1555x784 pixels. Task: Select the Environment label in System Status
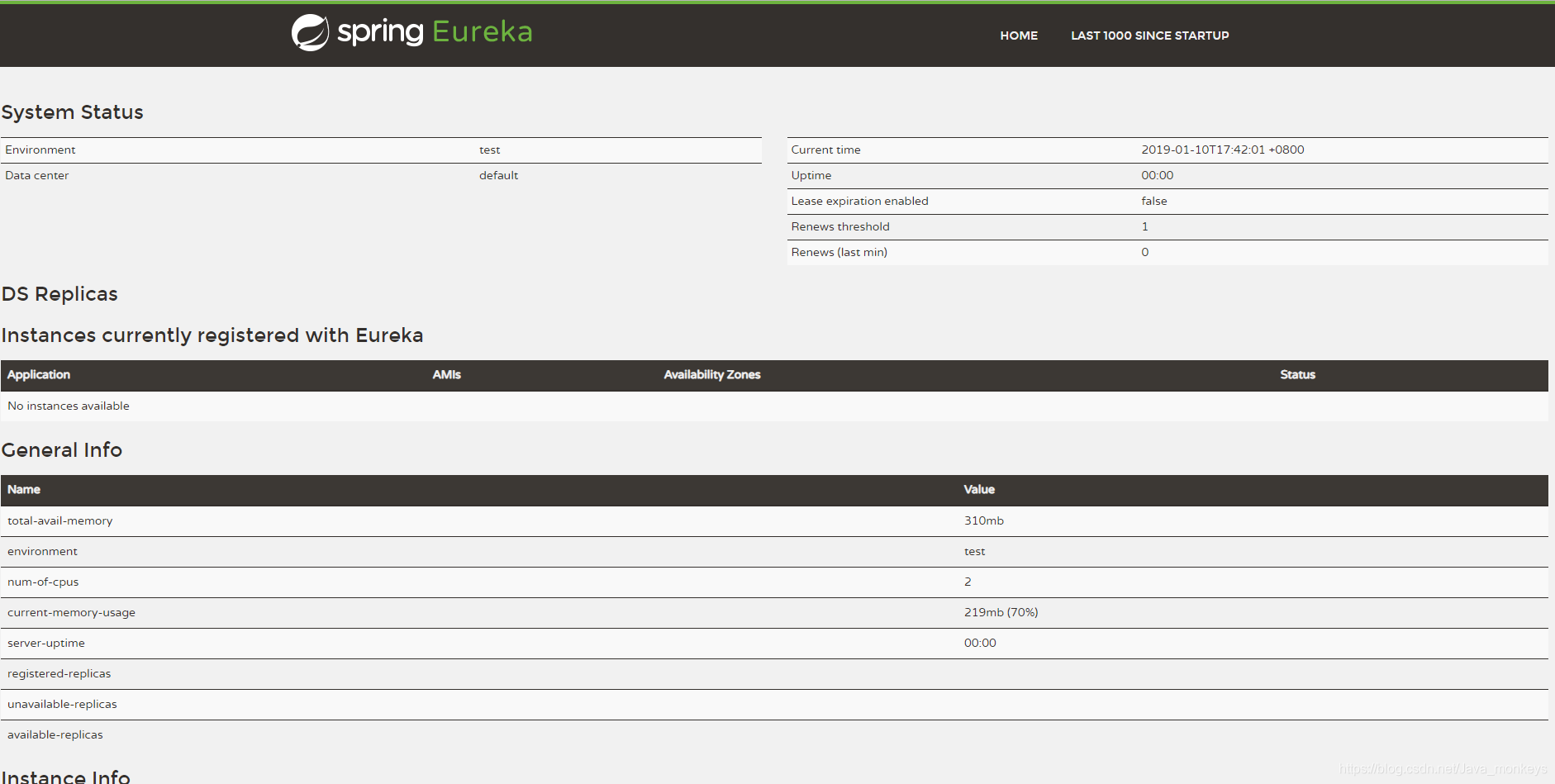(40, 150)
